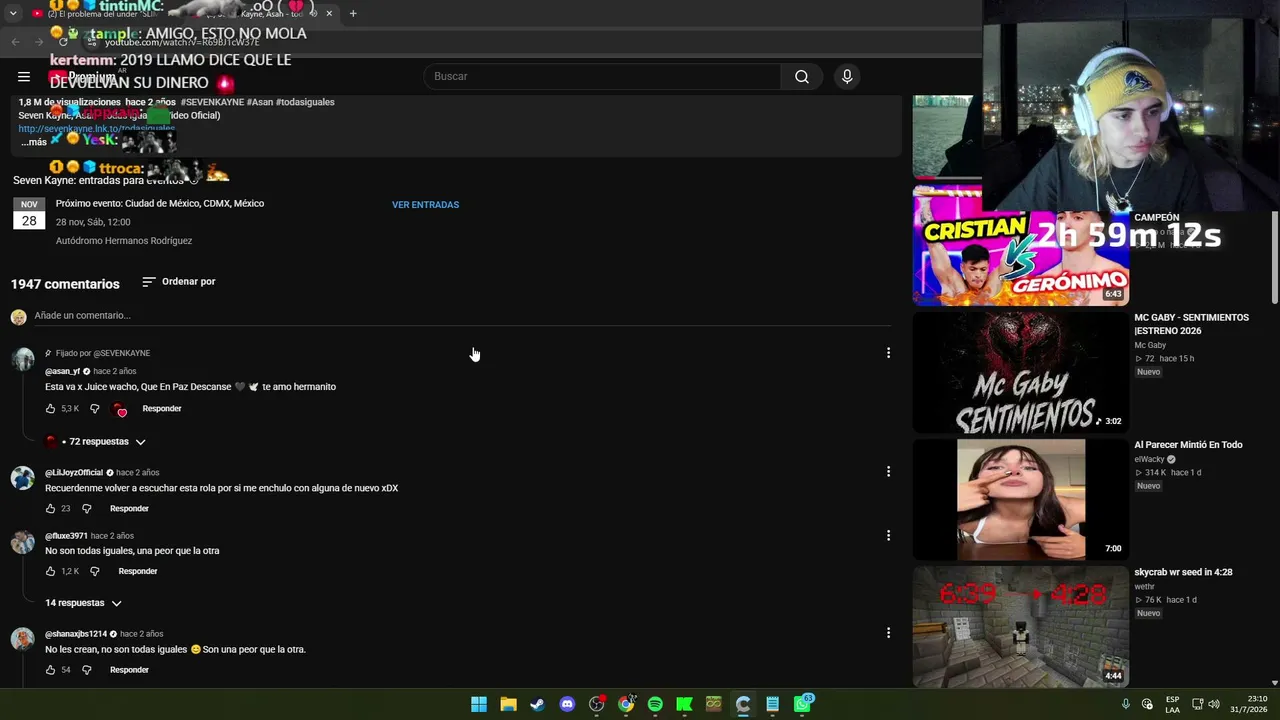The width and height of the screenshot is (1280, 720).
Task: Click the system tray microphone icon
Action: [1125, 704]
